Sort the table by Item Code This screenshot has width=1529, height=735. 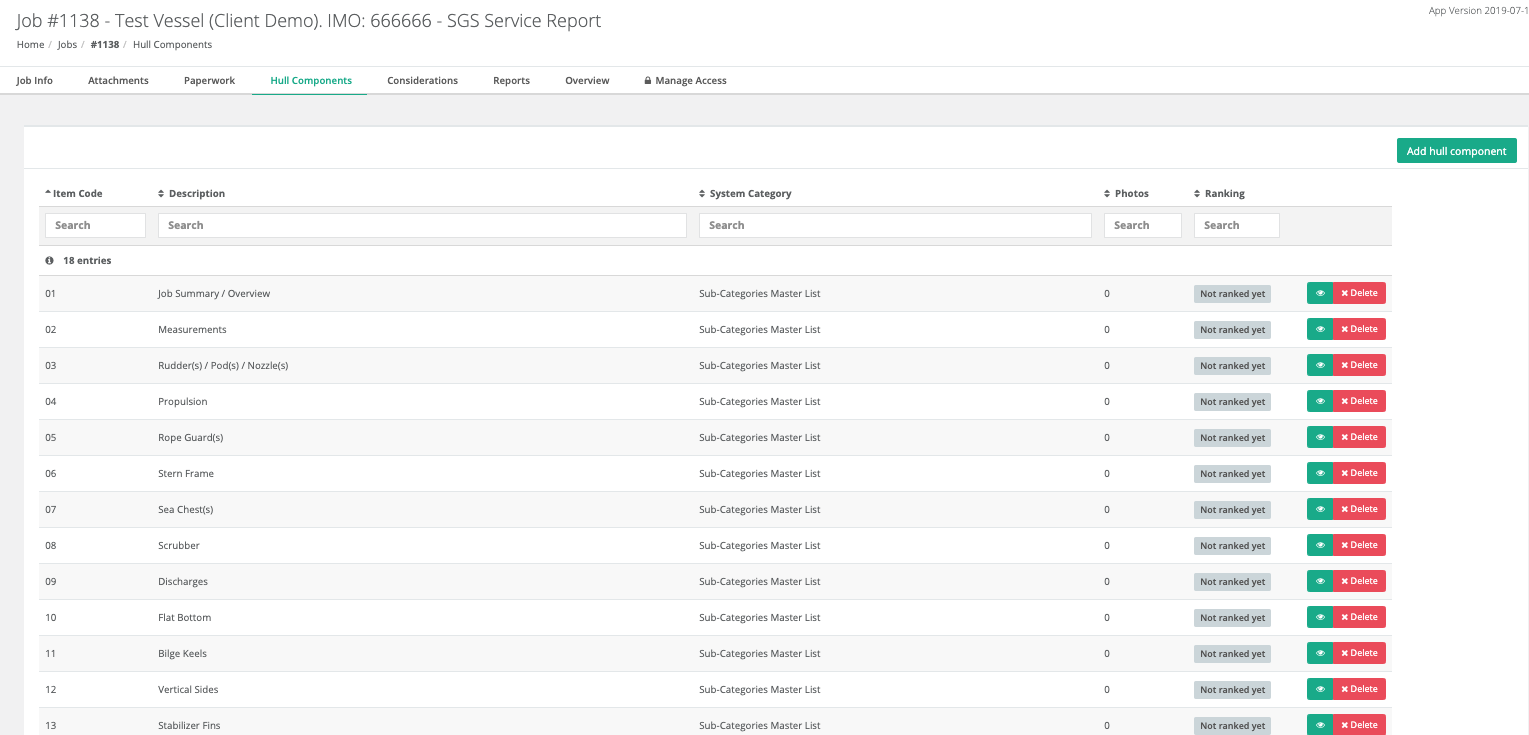coord(76,194)
